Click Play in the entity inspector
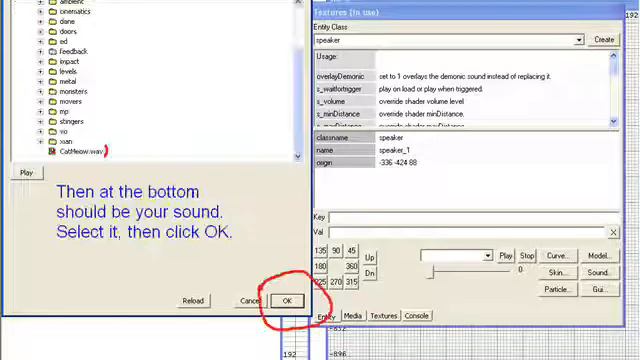 tap(506, 256)
